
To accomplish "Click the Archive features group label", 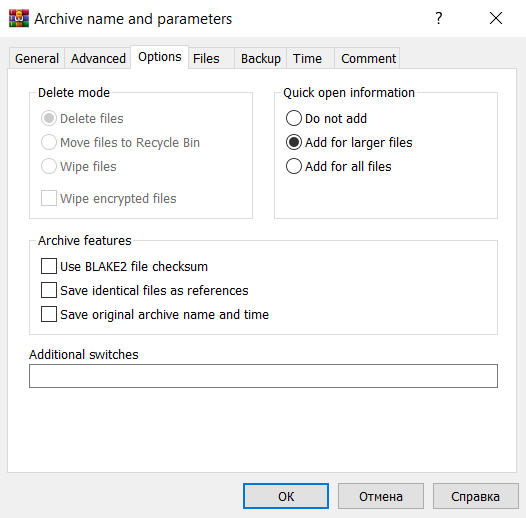I will pyautogui.click(x=85, y=241).
